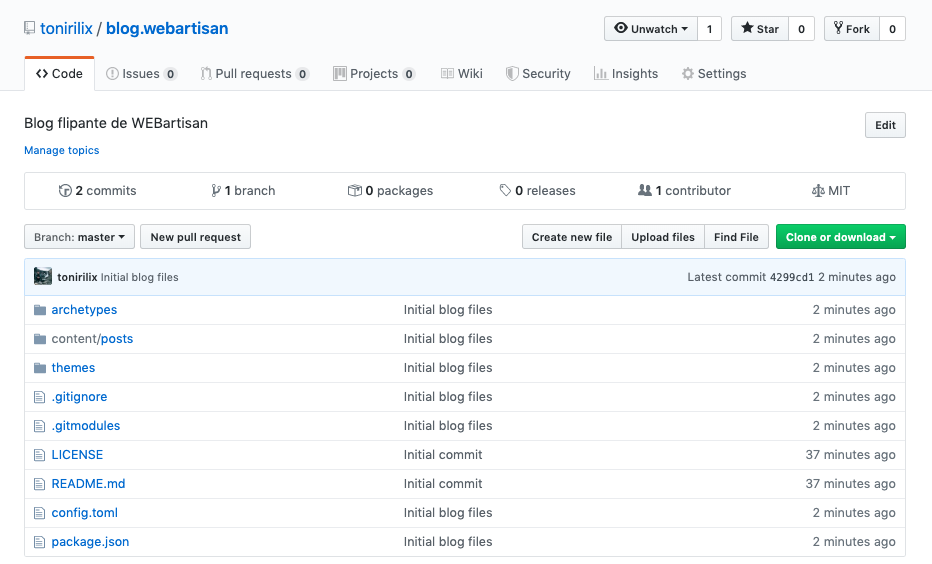Click Initial commit message on LICENSE row
Viewport: 932px width, 564px height.
coord(443,455)
